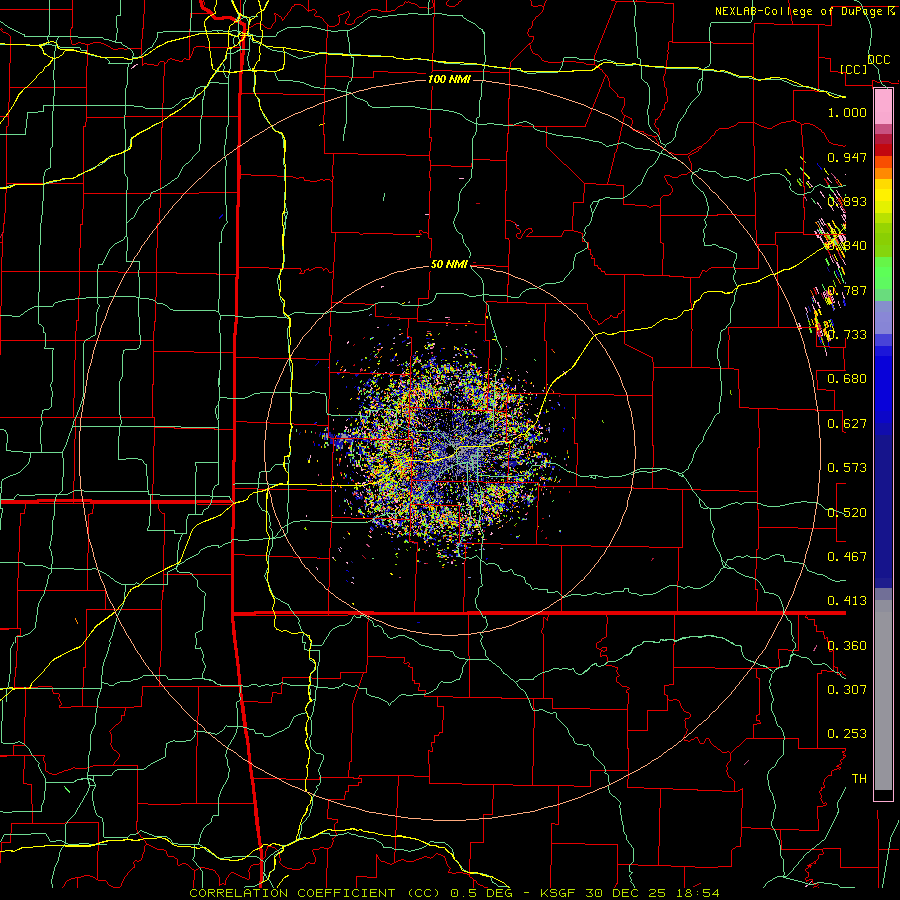
Task: Click the TH threshold label
Action: point(859,779)
